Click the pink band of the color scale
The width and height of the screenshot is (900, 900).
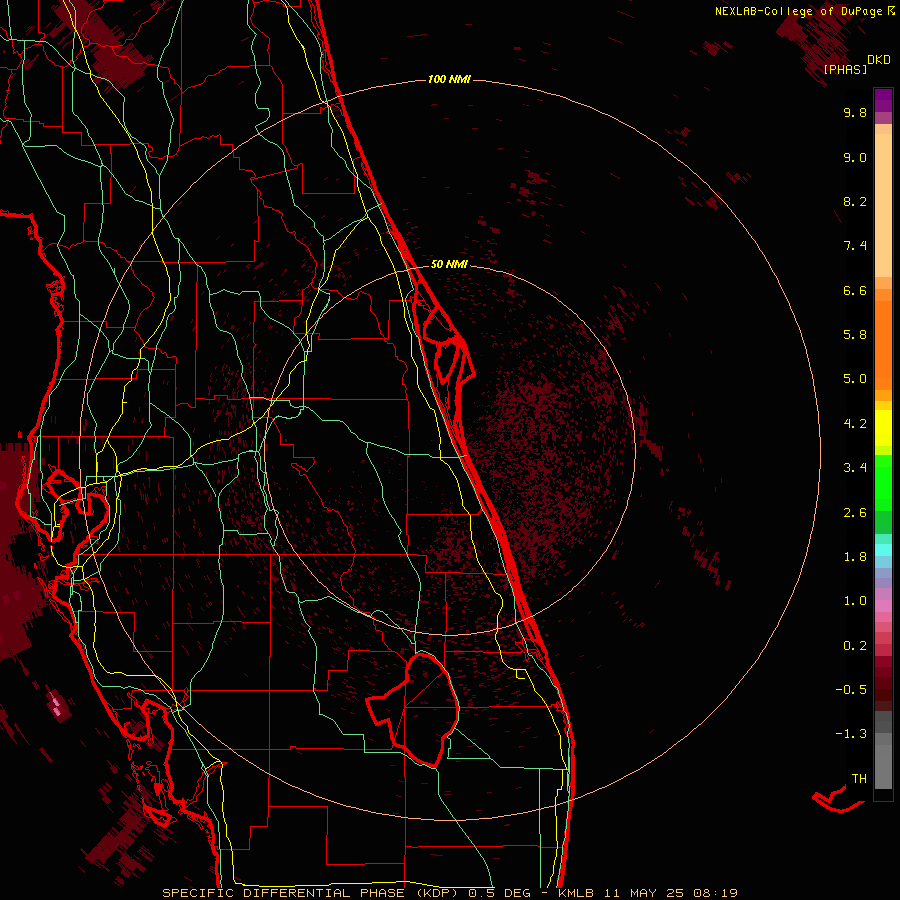pyautogui.click(x=883, y=606)
